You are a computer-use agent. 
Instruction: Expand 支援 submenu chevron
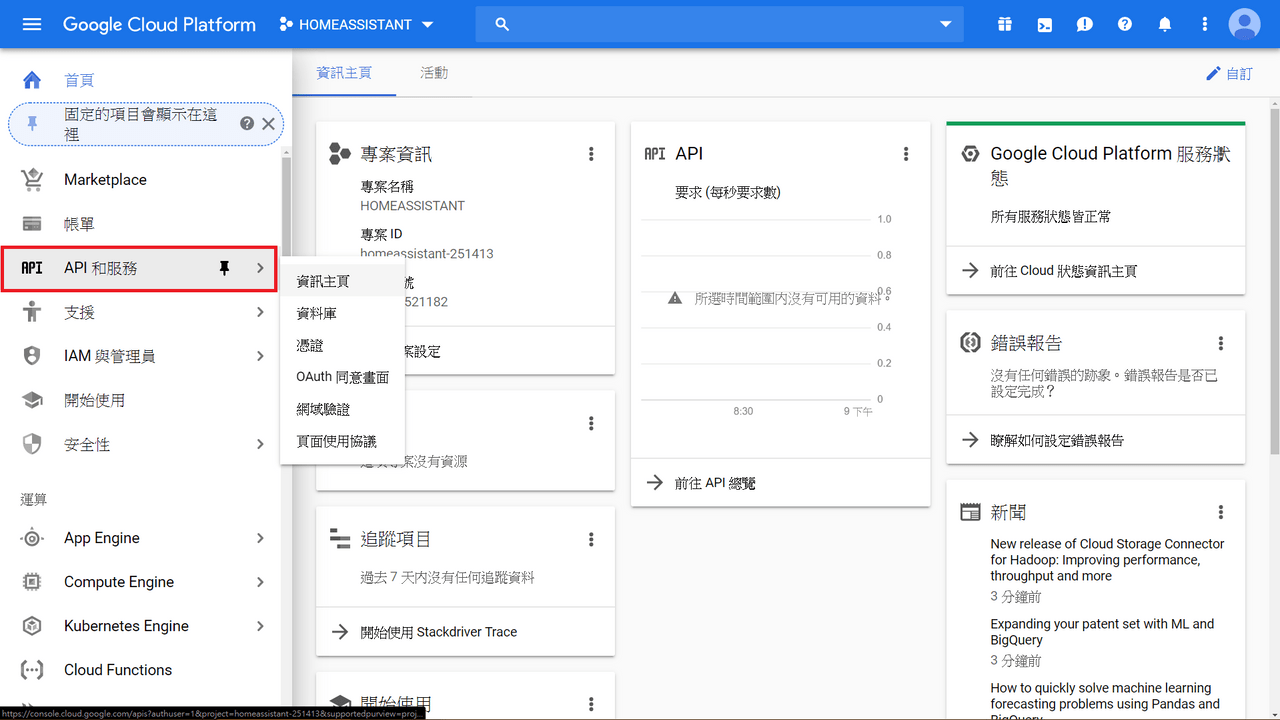click(260, 312)
